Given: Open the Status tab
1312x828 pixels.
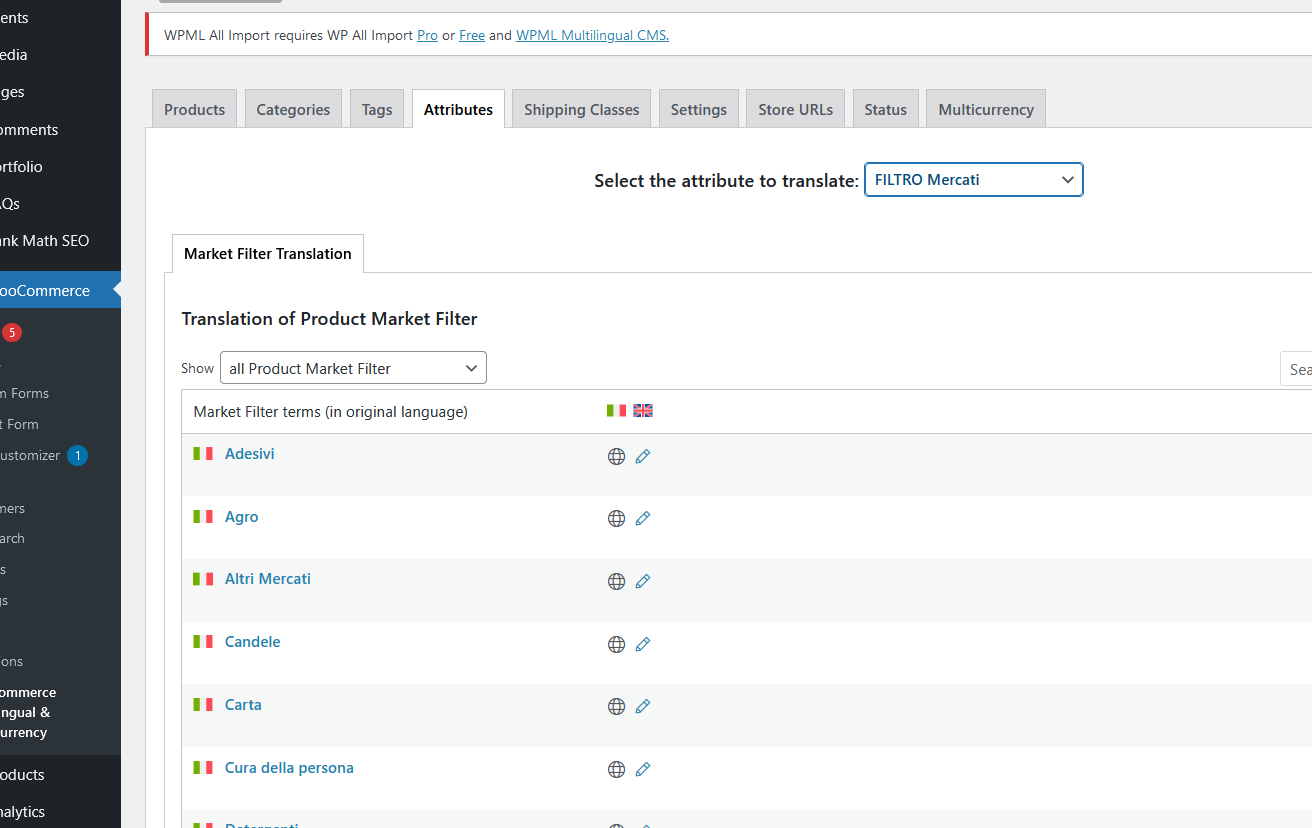Looking at the screenshot, I should click(886, 109).
